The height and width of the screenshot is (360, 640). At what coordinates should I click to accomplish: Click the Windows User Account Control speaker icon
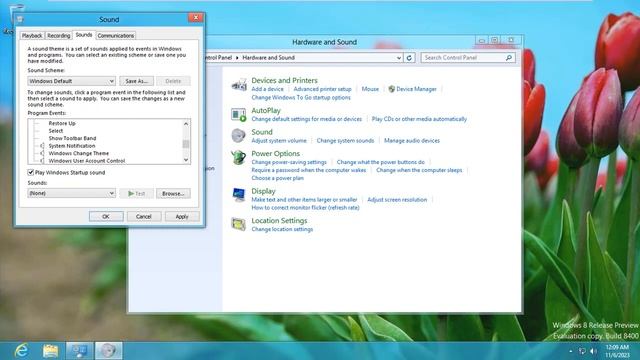pos(42,161)
